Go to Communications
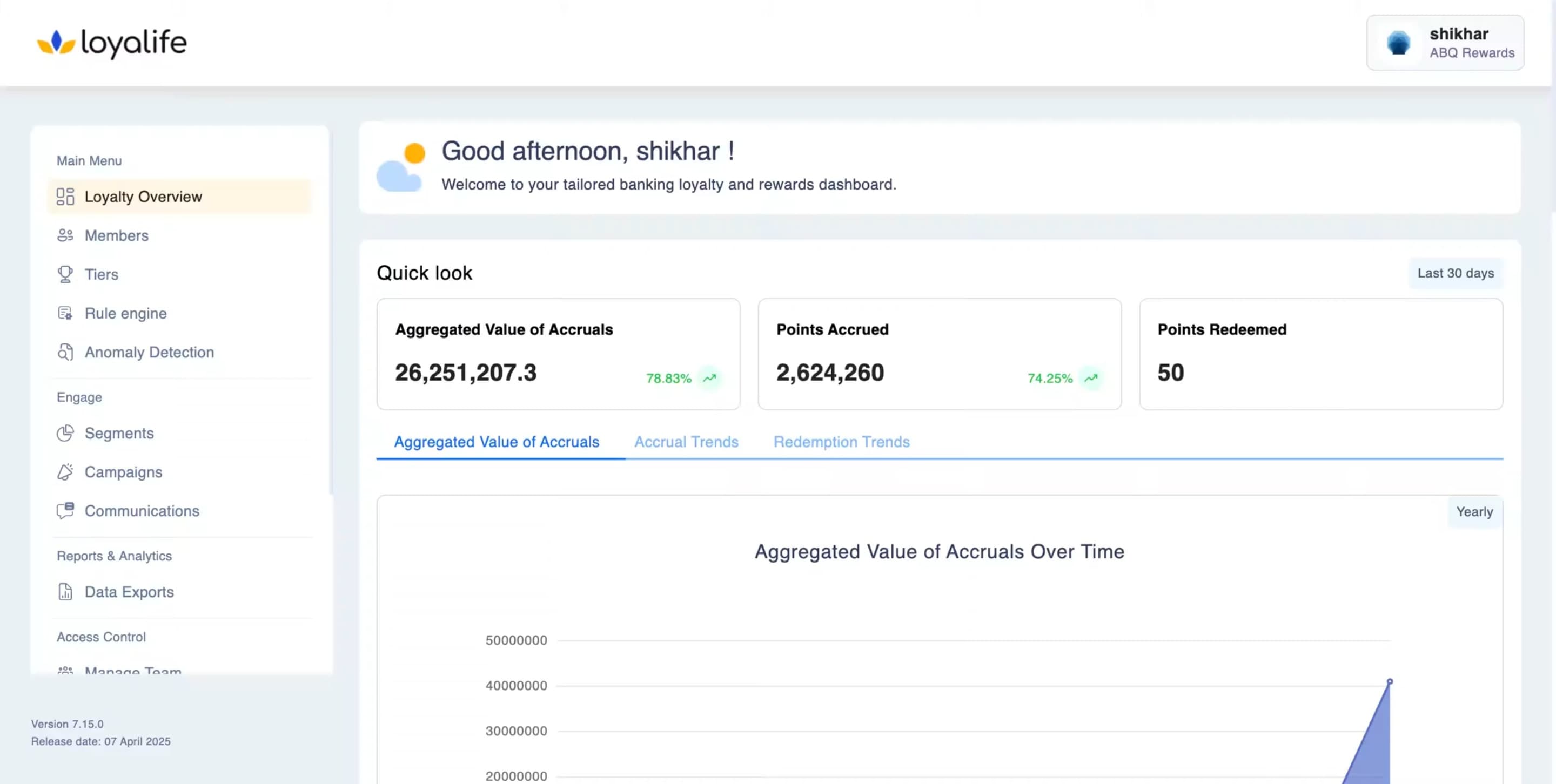 coord(179,511)
